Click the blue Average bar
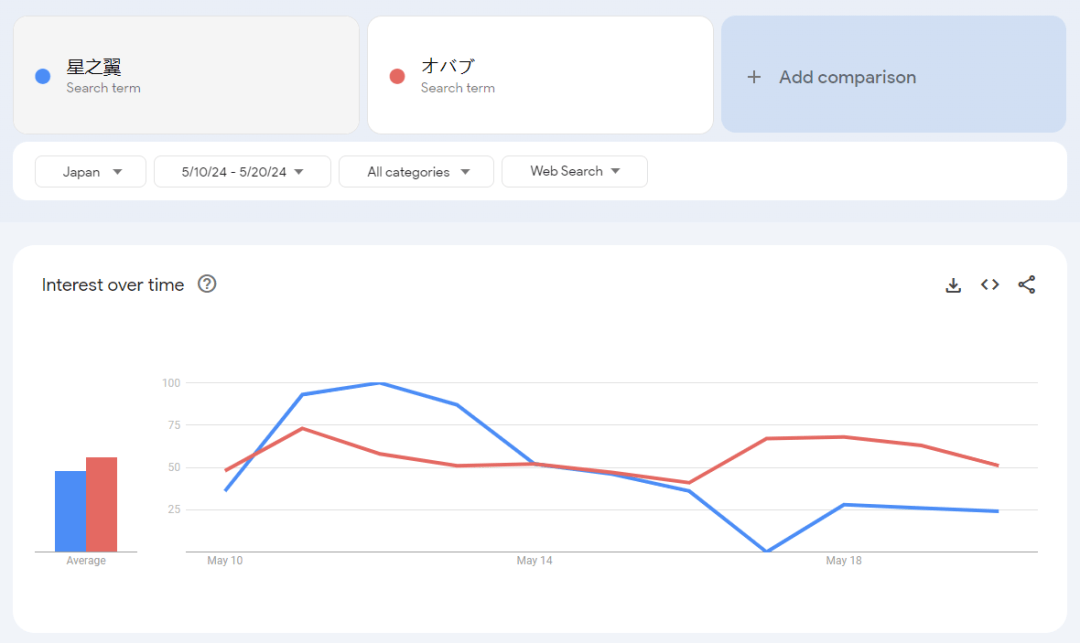This screenshot has height=643, width=1080. pyautogui.click(x=70, y=511)
